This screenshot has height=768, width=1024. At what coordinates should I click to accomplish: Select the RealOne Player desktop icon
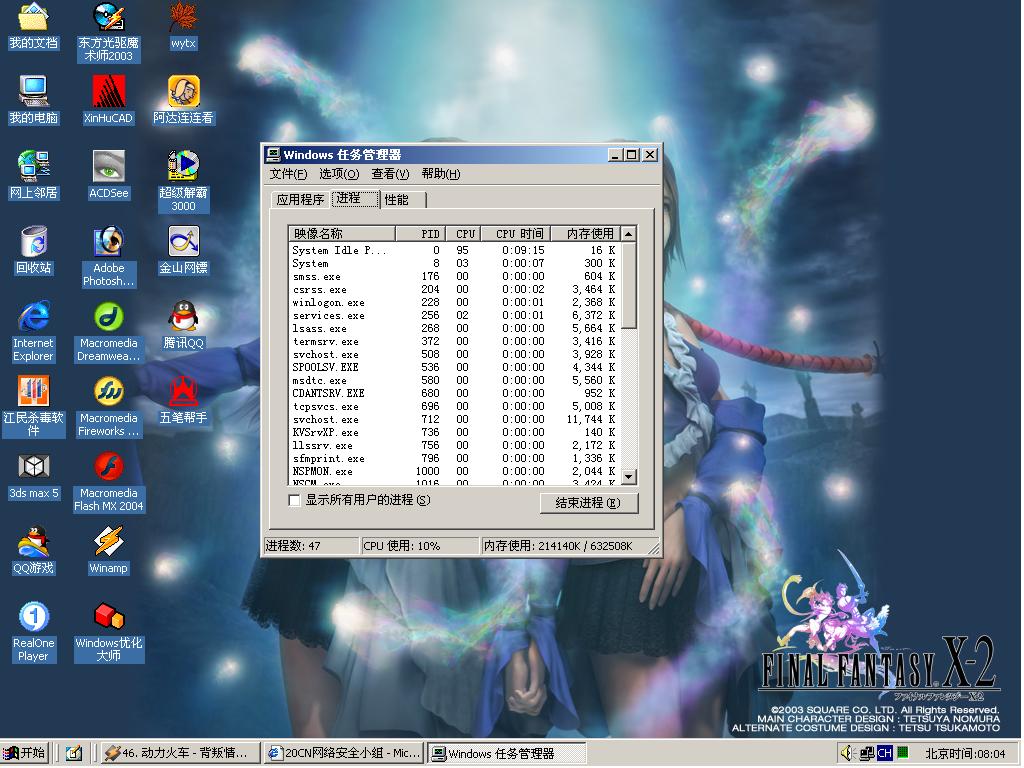[x=33, y=632]
